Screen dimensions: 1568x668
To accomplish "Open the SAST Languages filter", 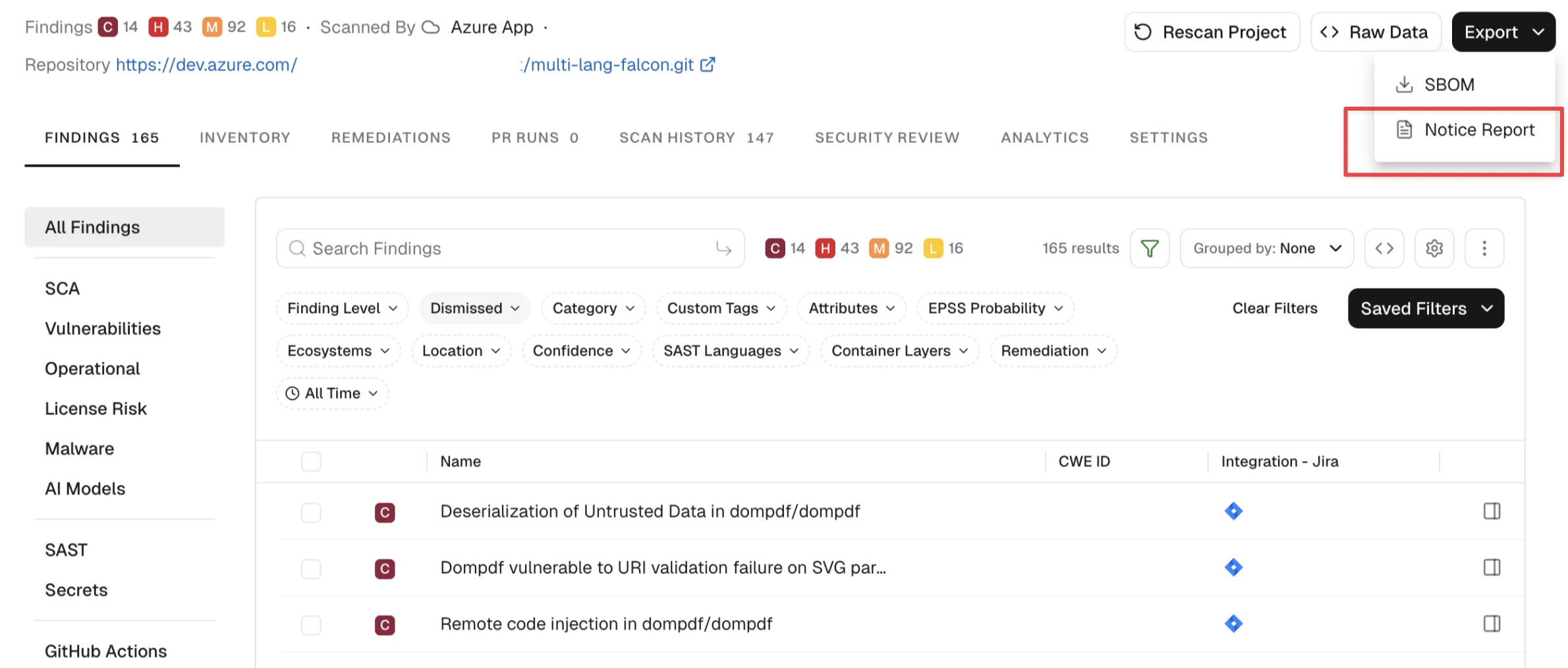I will (731, 351).
